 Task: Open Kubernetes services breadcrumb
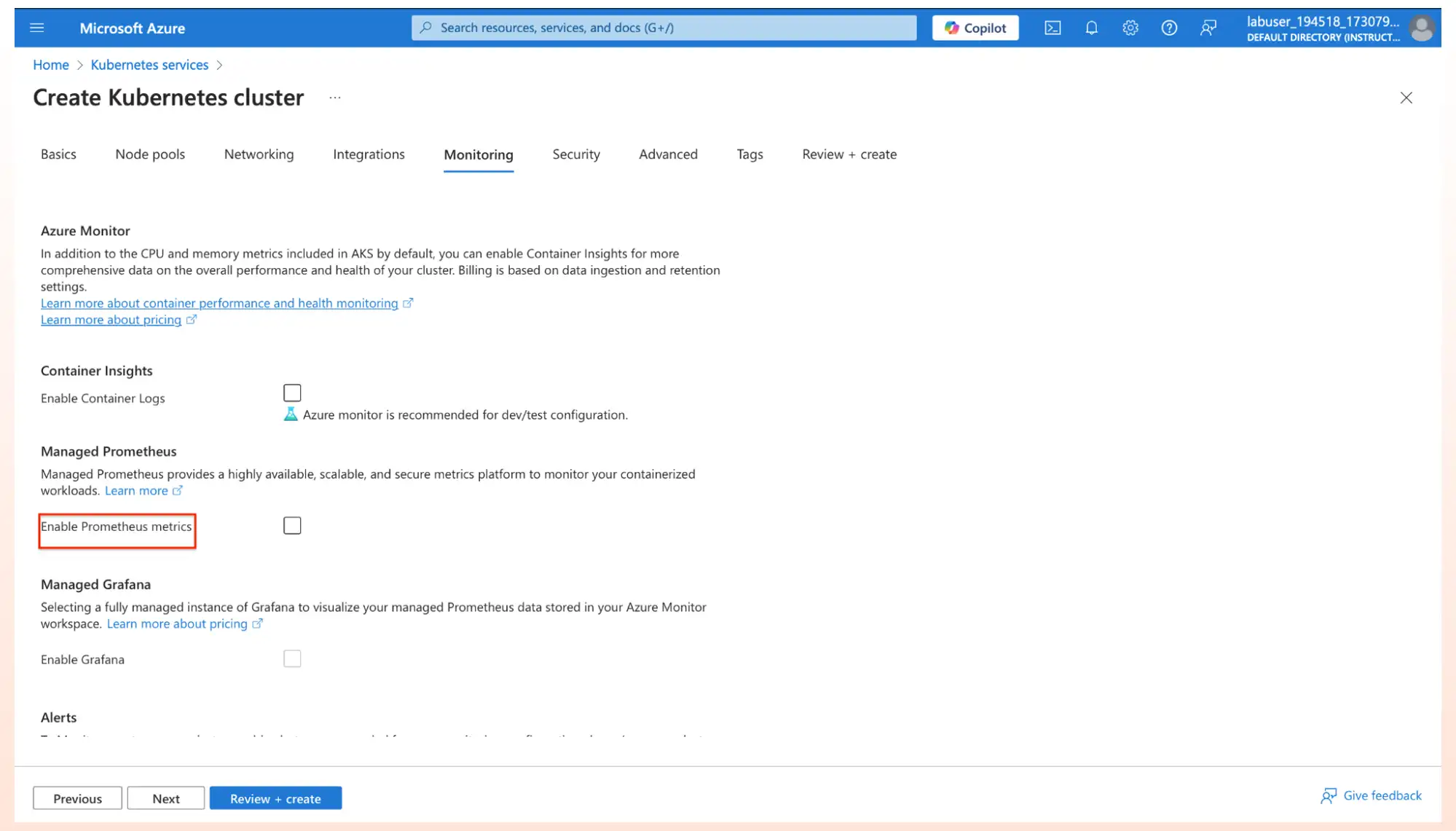click(149, 65)
